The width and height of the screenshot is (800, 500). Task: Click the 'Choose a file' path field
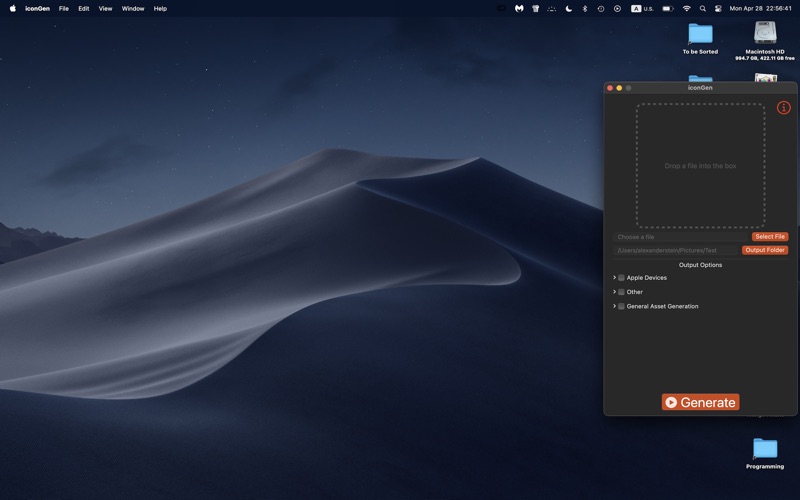click(x=680, y=237)
